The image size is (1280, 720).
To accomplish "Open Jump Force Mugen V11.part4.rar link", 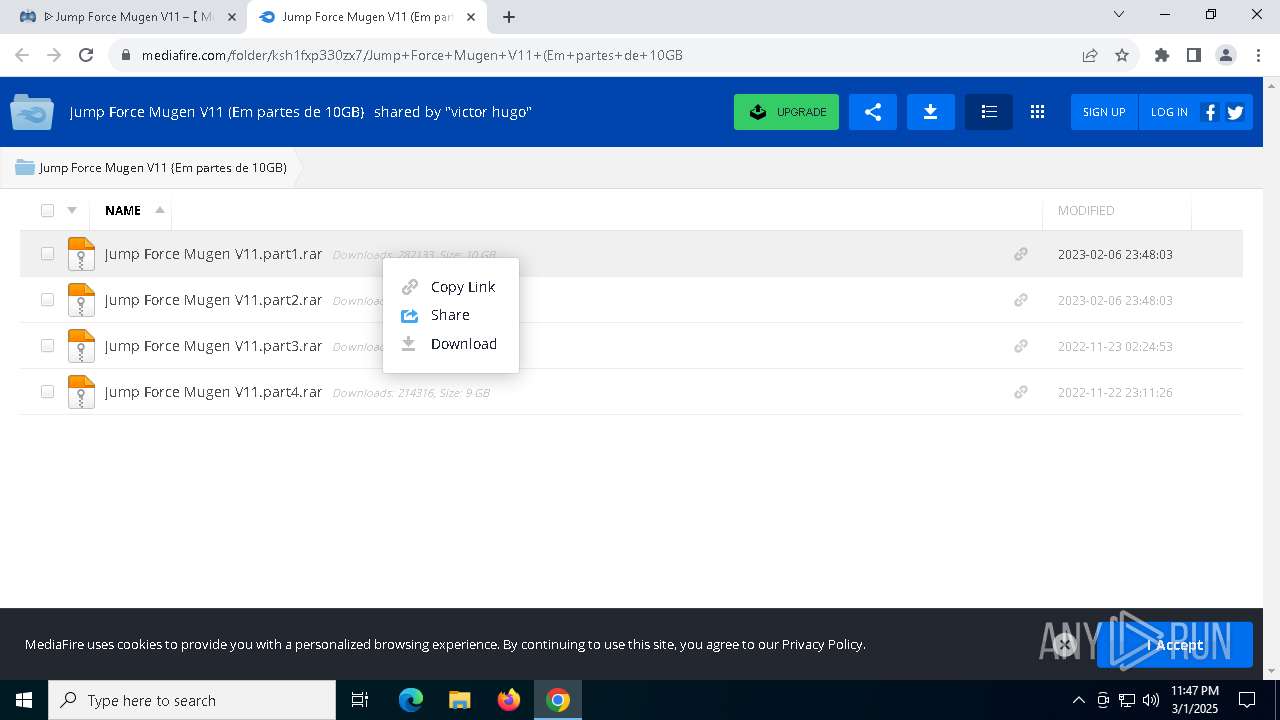I will point(213,392).
